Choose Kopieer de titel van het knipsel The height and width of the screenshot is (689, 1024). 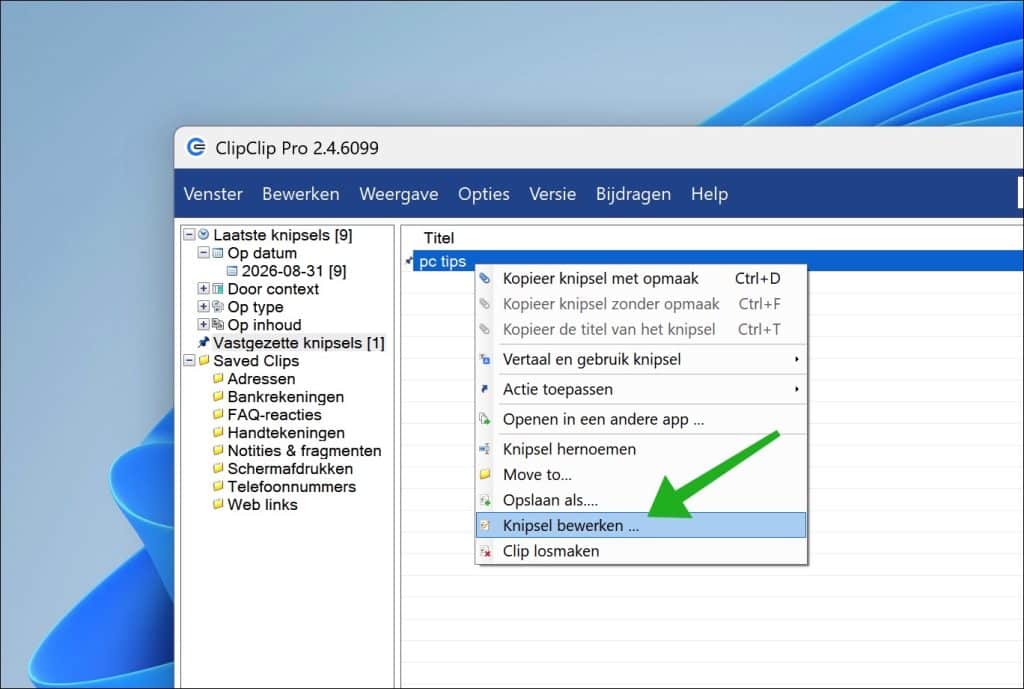click(641, 329)
